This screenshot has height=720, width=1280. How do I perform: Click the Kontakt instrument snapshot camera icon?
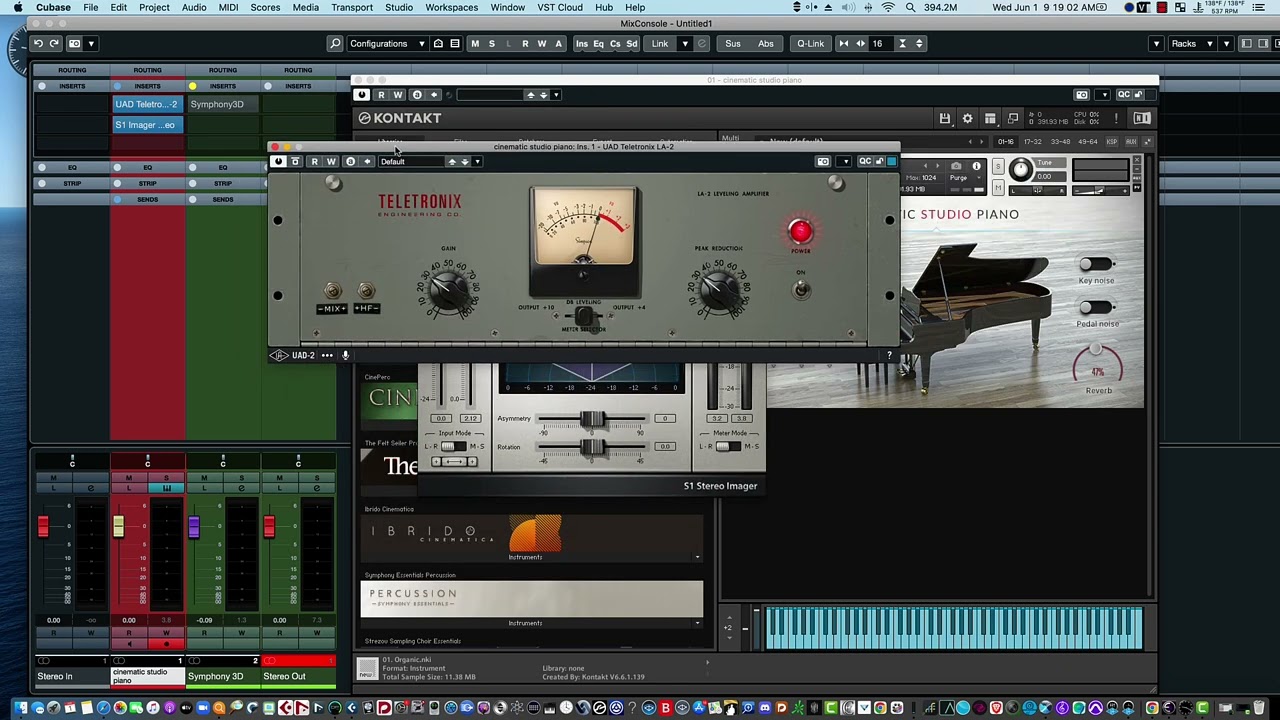(x=956, y=167)
